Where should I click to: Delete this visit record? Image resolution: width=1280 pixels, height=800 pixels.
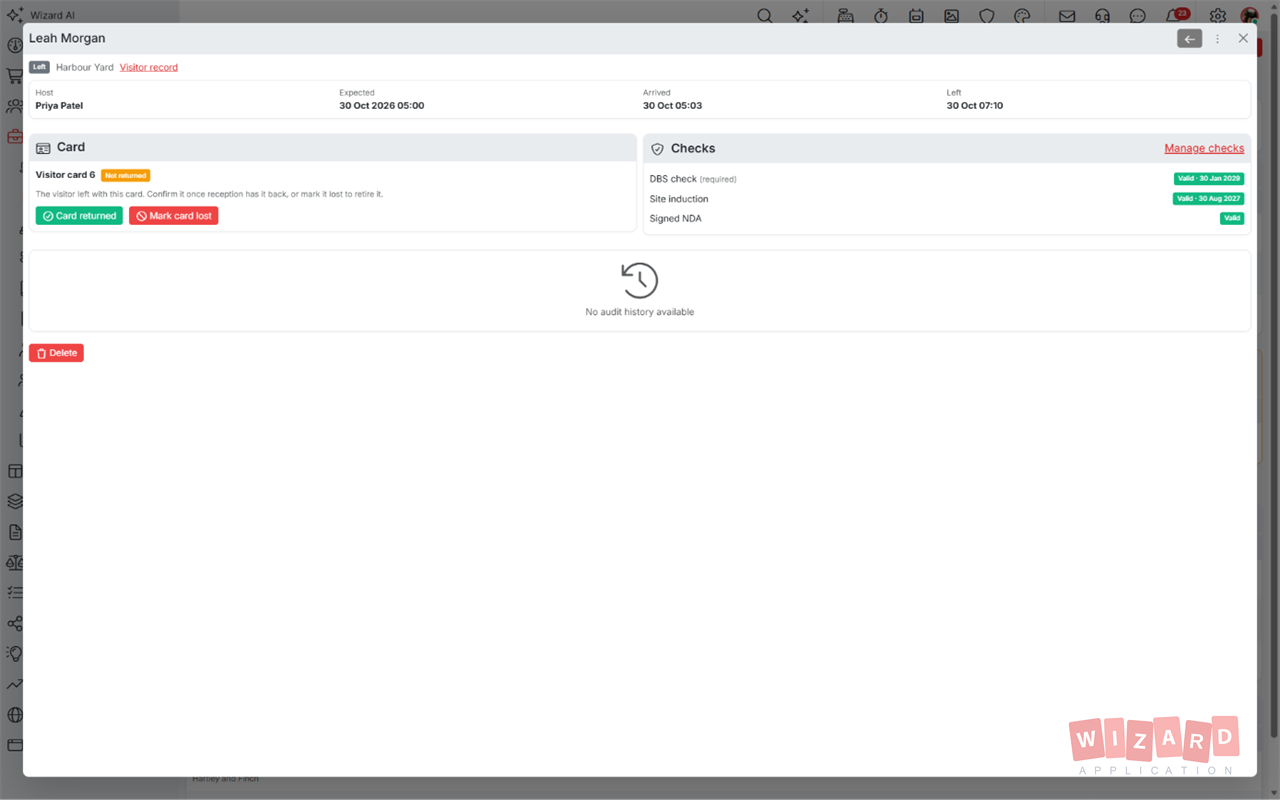[x=56, y=353]
